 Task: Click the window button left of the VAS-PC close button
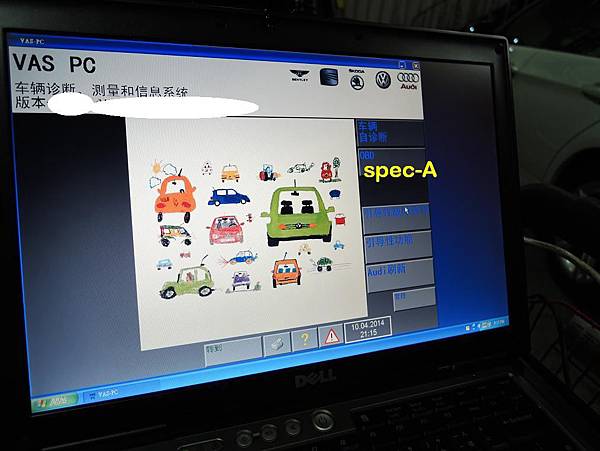point(403,64)
